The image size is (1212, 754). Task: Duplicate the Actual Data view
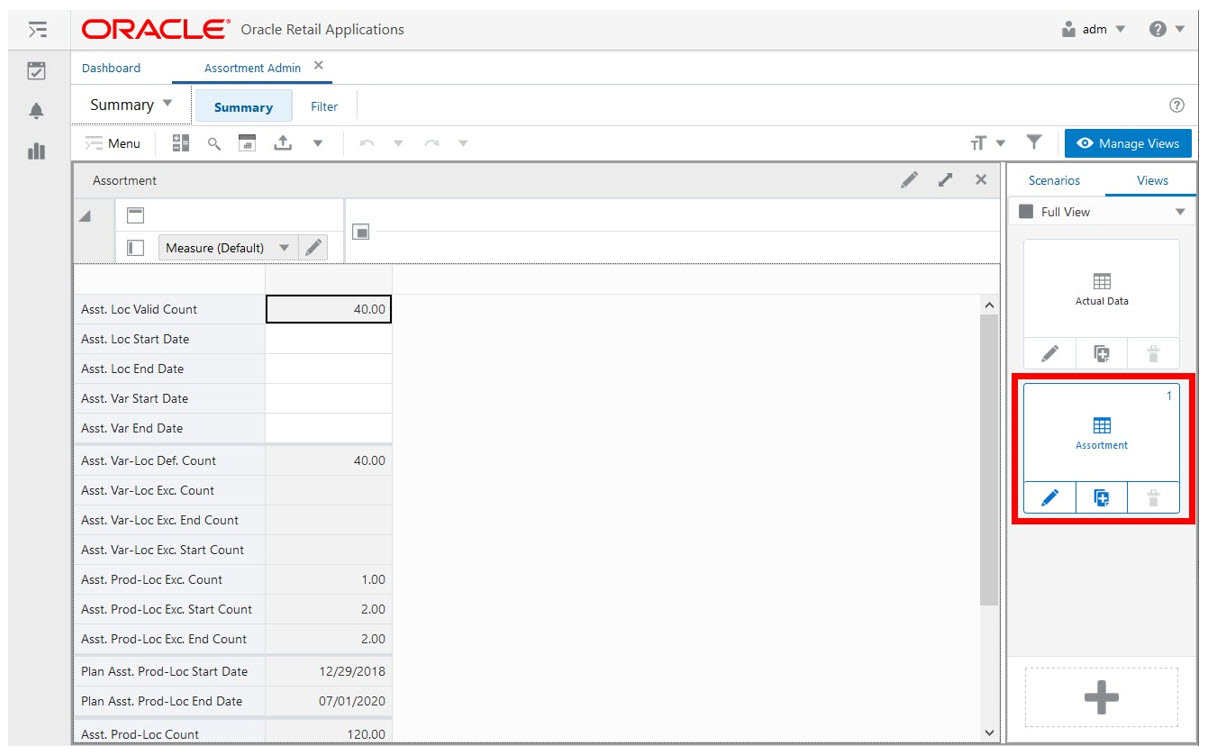coord(1102,353)
